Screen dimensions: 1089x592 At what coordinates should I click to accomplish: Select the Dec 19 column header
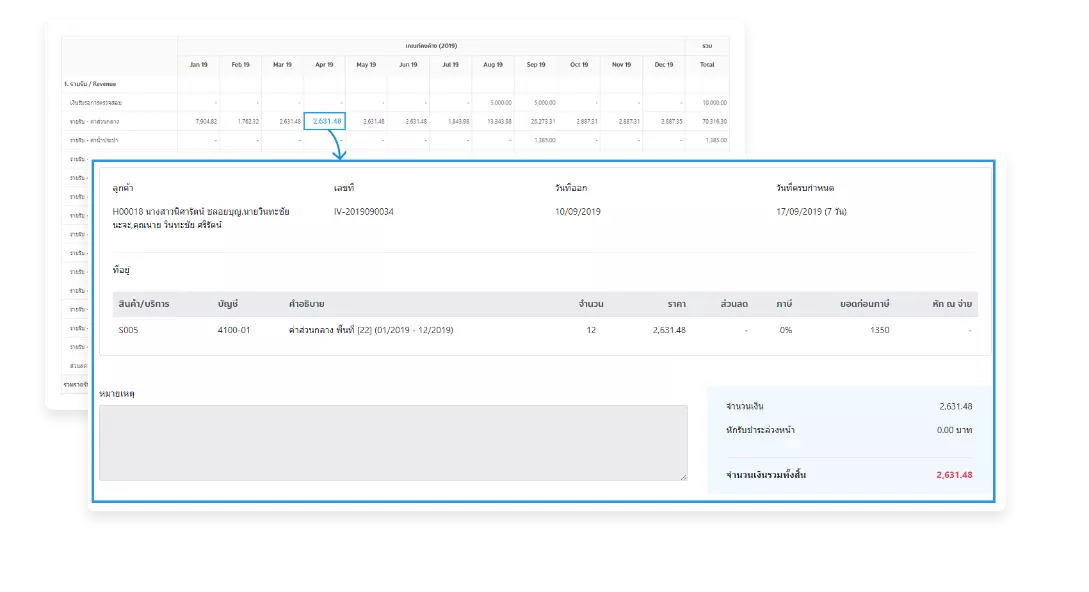pyautogui.click(x=663, y=65)
